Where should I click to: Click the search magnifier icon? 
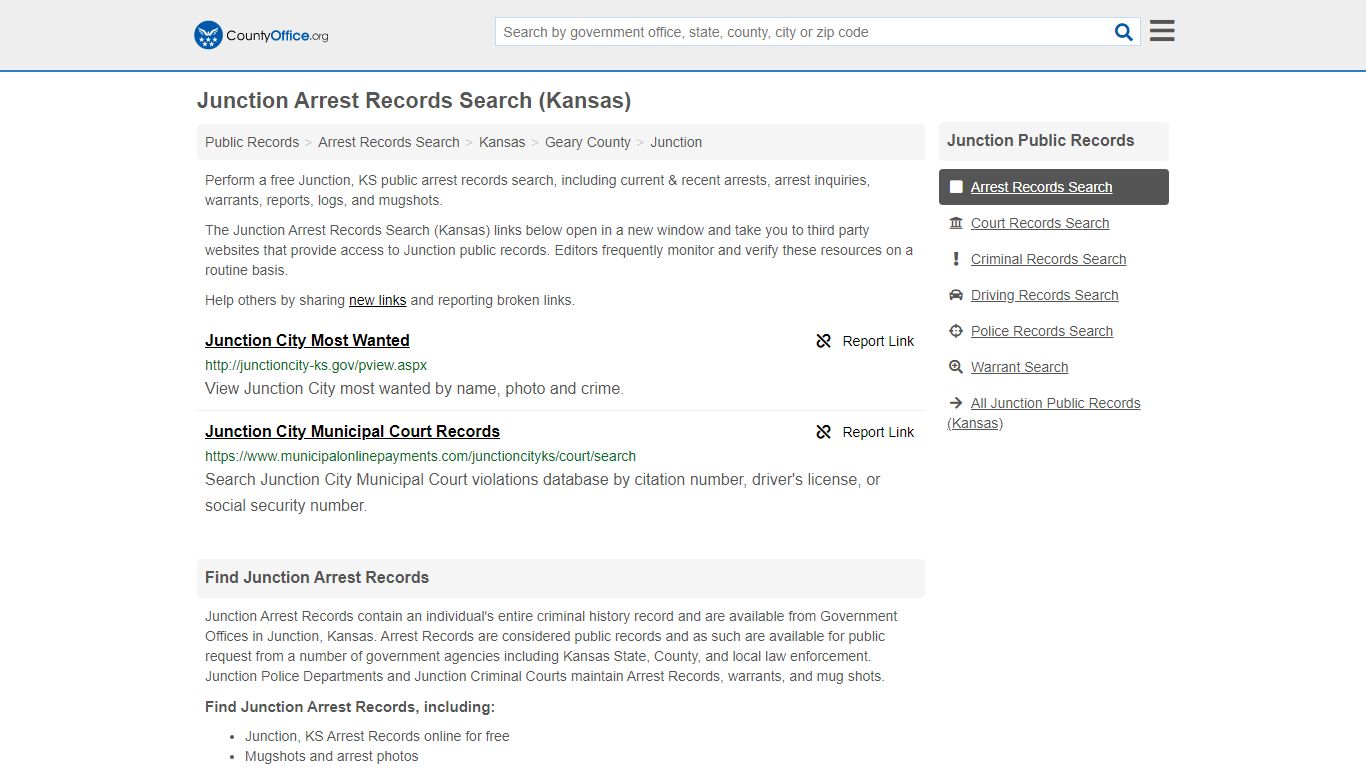click(1124, 32)
